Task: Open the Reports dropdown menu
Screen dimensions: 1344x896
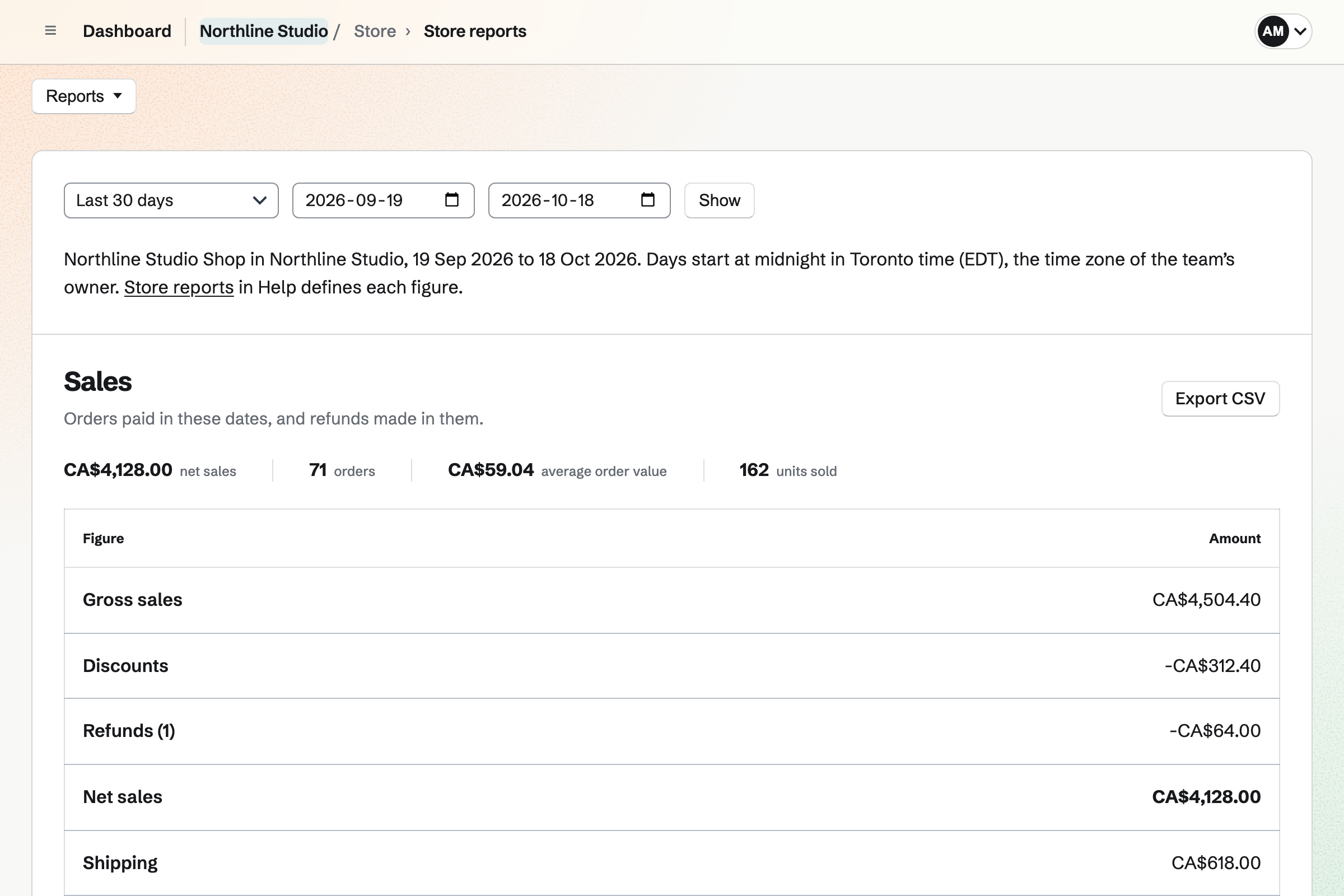Action: click(84, 96)
